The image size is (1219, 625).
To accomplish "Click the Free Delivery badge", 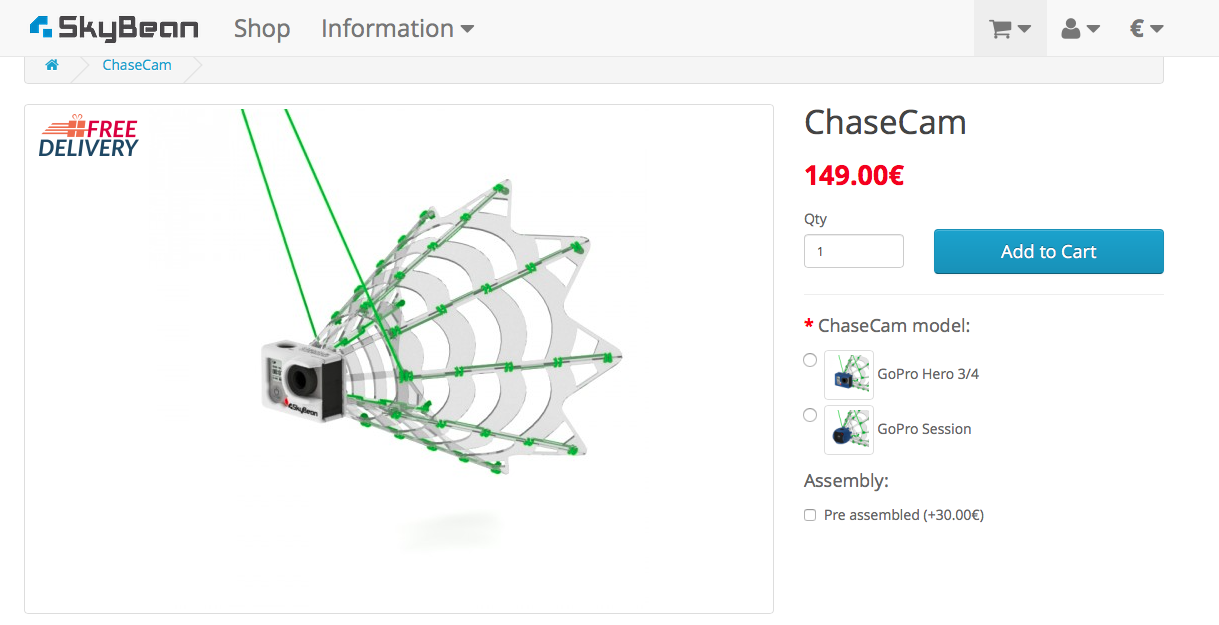I will click(x=89, y=139).
